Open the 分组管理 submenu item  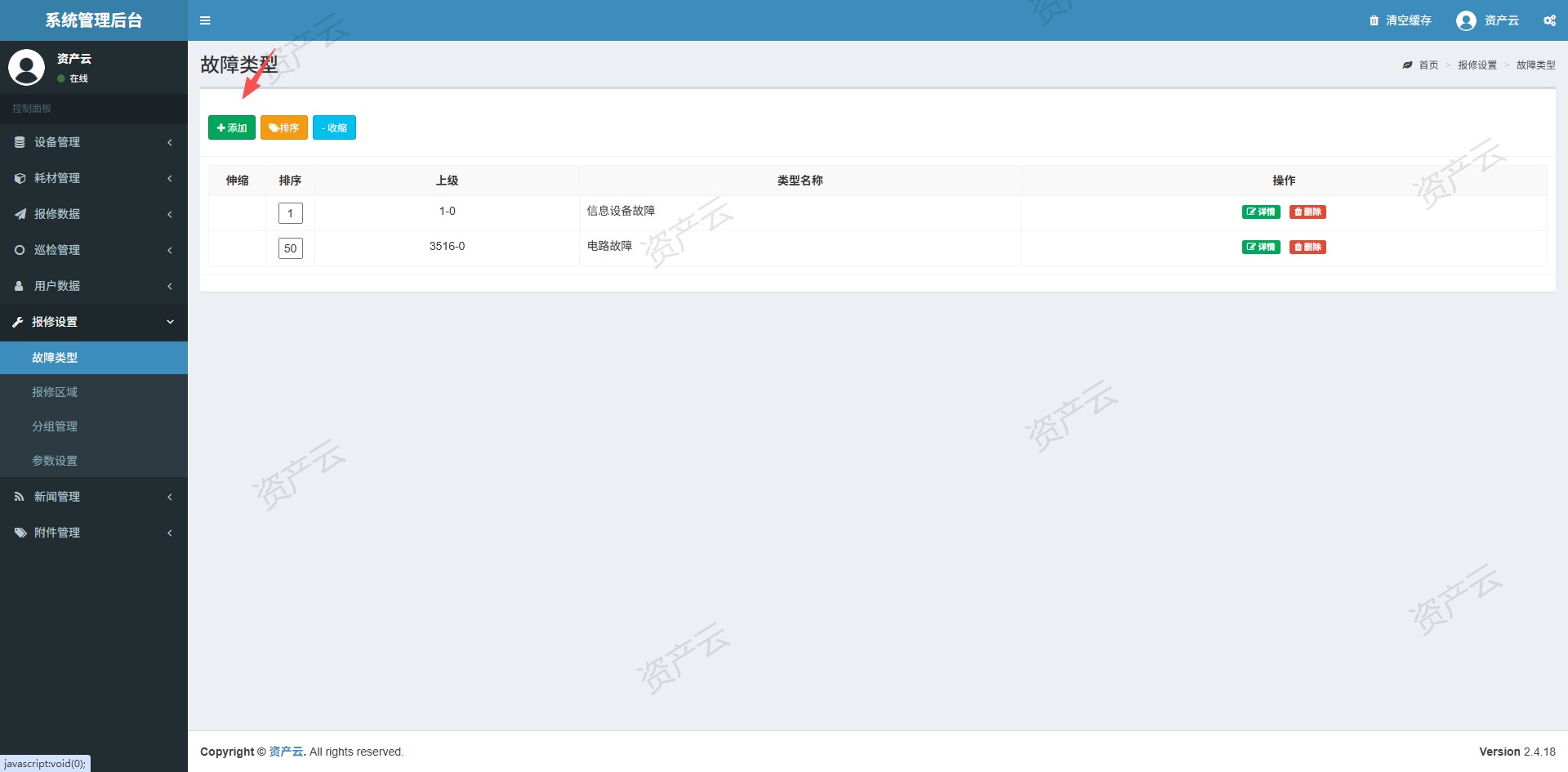coord(94,426)
